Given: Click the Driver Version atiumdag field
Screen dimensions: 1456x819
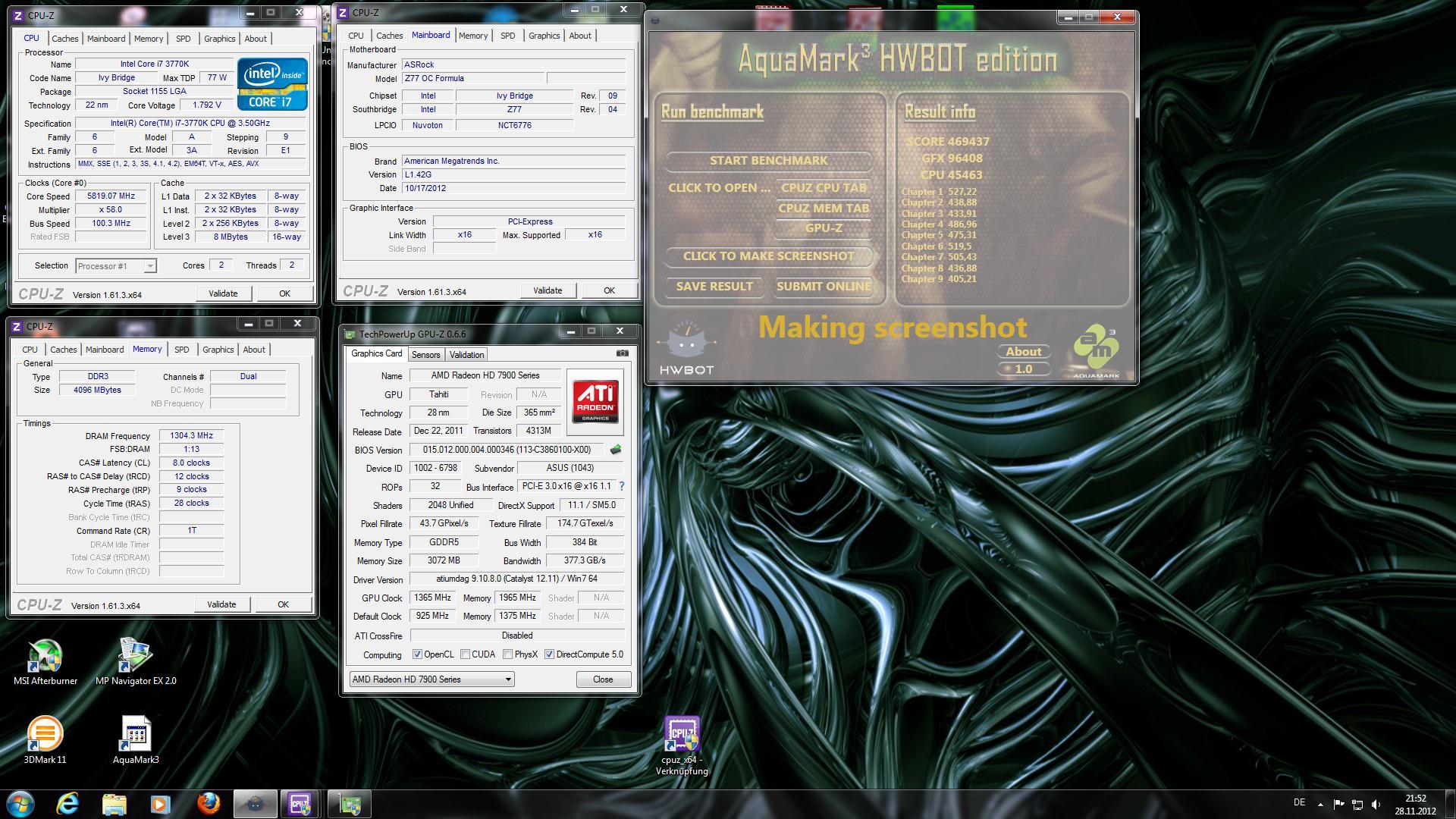Looking at the screenshot, I should click(516, 579).
